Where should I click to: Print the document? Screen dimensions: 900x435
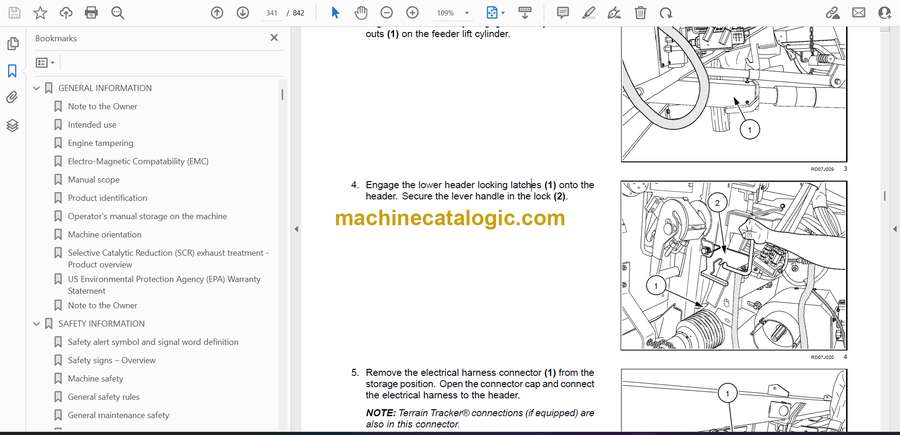click(91, 13)
